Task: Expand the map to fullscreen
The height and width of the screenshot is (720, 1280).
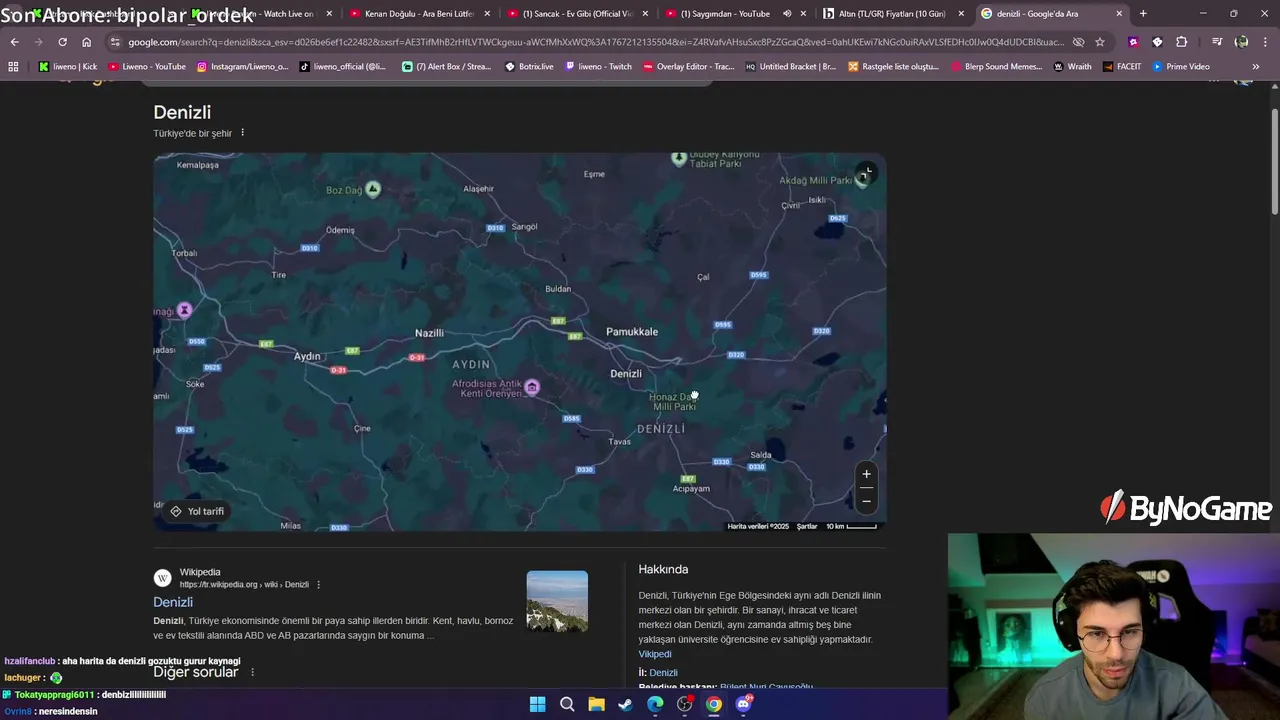Action: click(866, 172)
